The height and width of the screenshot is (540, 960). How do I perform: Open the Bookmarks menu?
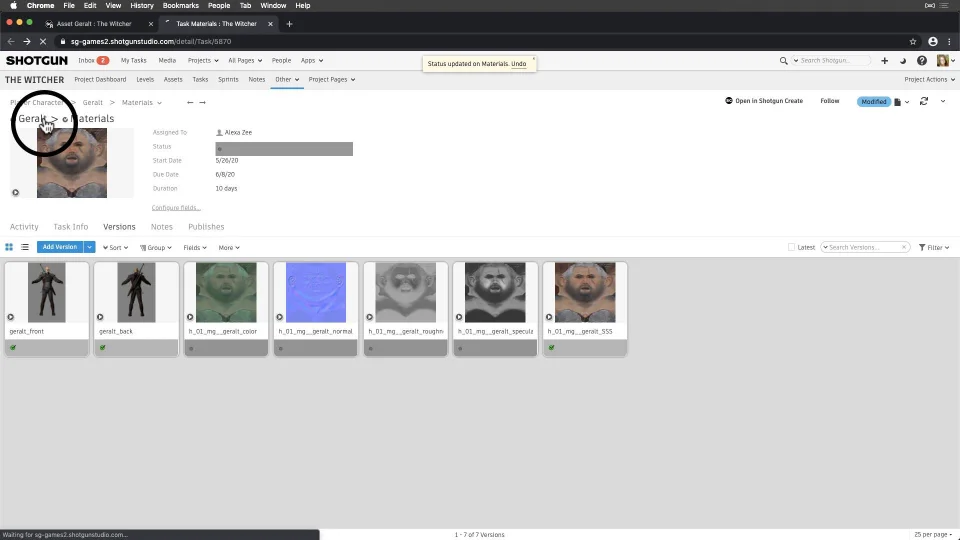pyautogui.click(x=181, y=6)
